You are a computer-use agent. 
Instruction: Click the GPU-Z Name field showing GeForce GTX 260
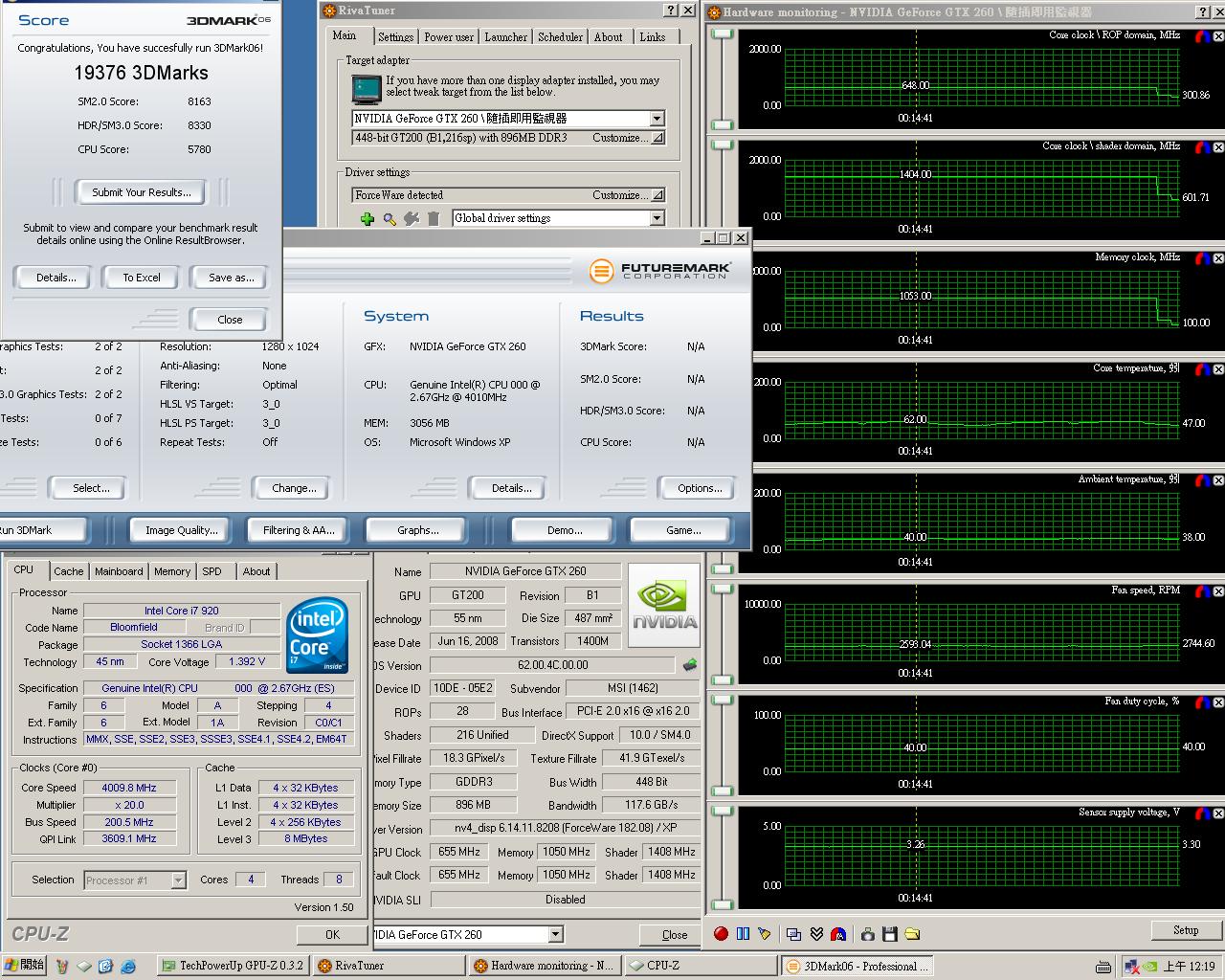click(525, 571)
